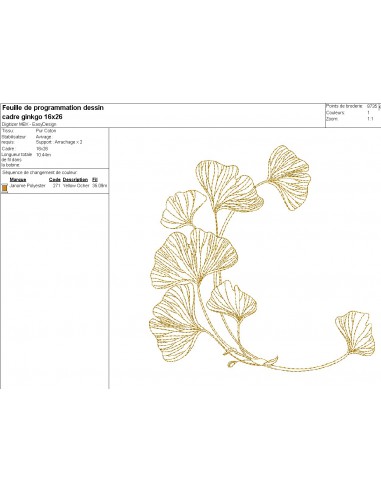Click the "Cadre" label

click(x=8, y=149)
